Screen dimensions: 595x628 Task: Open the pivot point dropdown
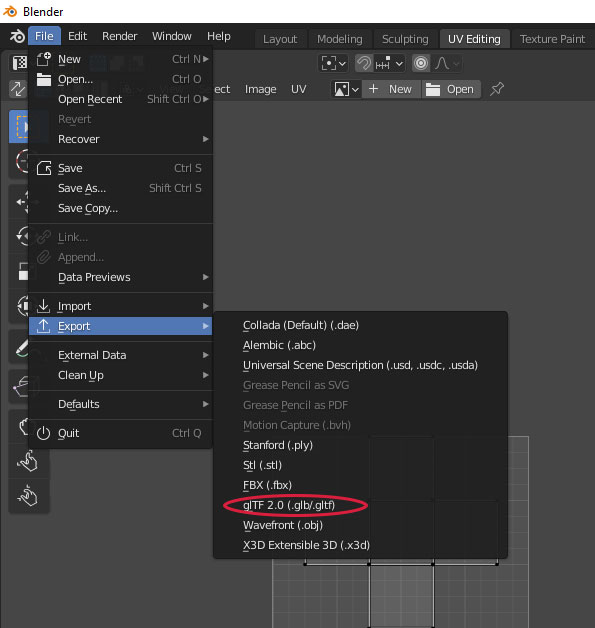333,63
